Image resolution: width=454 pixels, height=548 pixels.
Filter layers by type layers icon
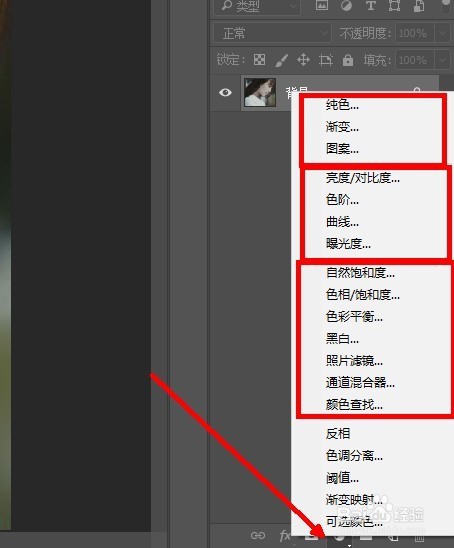click(x=370, y=5)
